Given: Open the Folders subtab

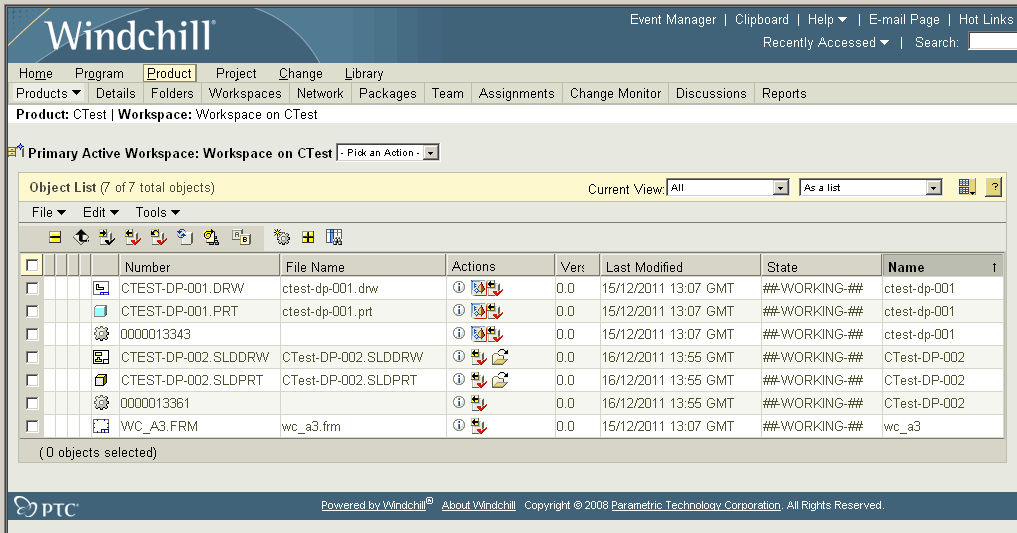Looking at the screenshot, I should [173, 93].
